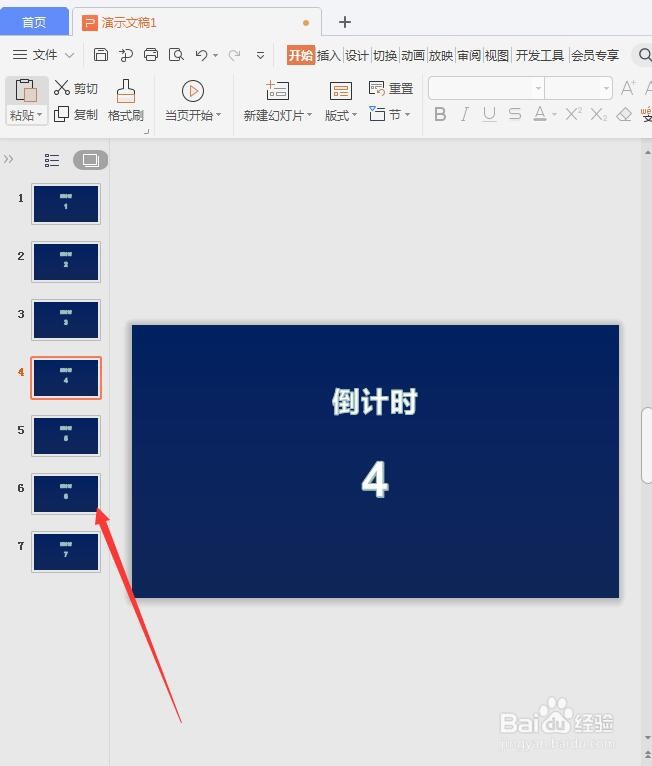Collapse the slide panel with double chevron

(8, 159)
